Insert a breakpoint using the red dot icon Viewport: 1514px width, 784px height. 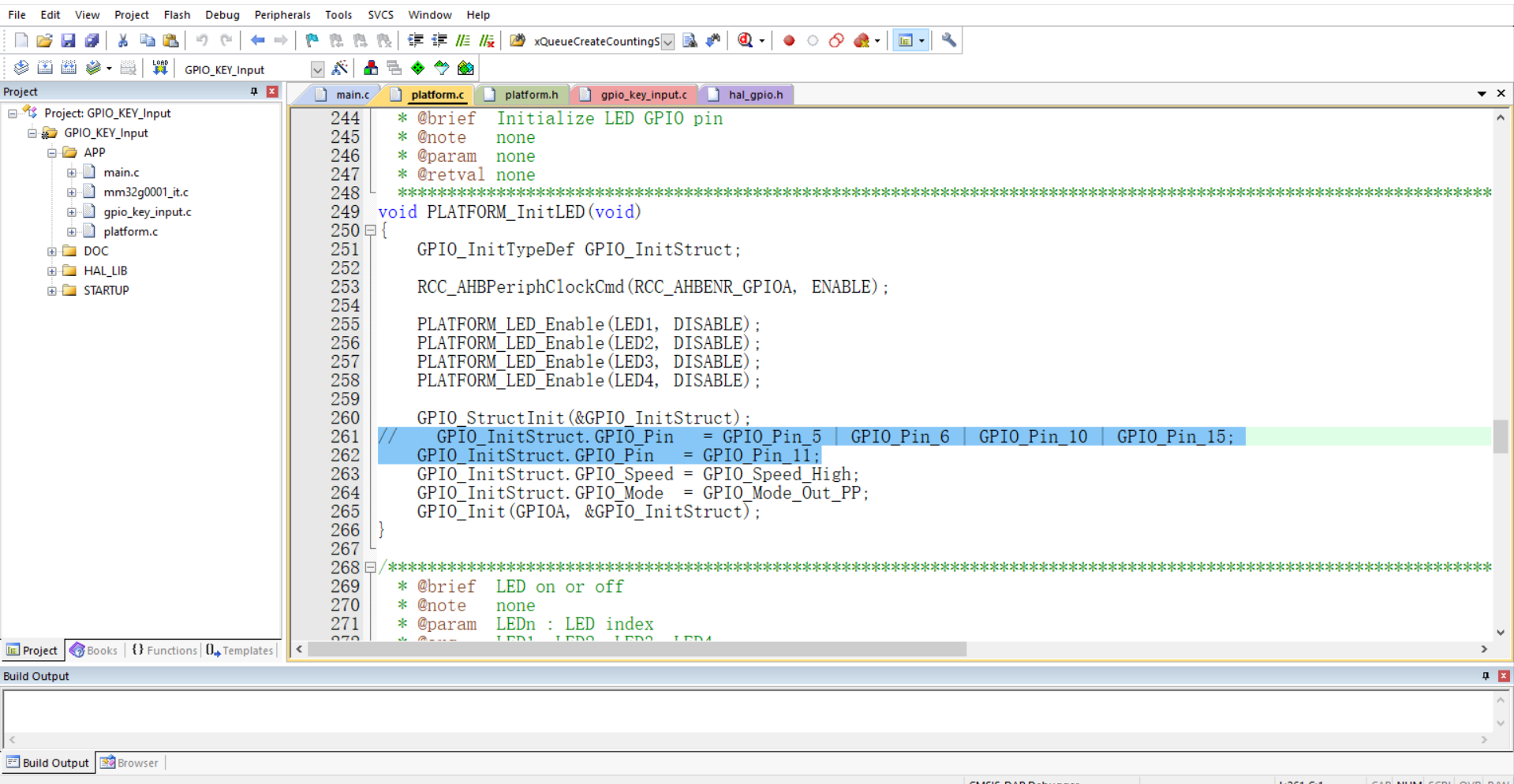pyautogui.click(x=788, y=40)
